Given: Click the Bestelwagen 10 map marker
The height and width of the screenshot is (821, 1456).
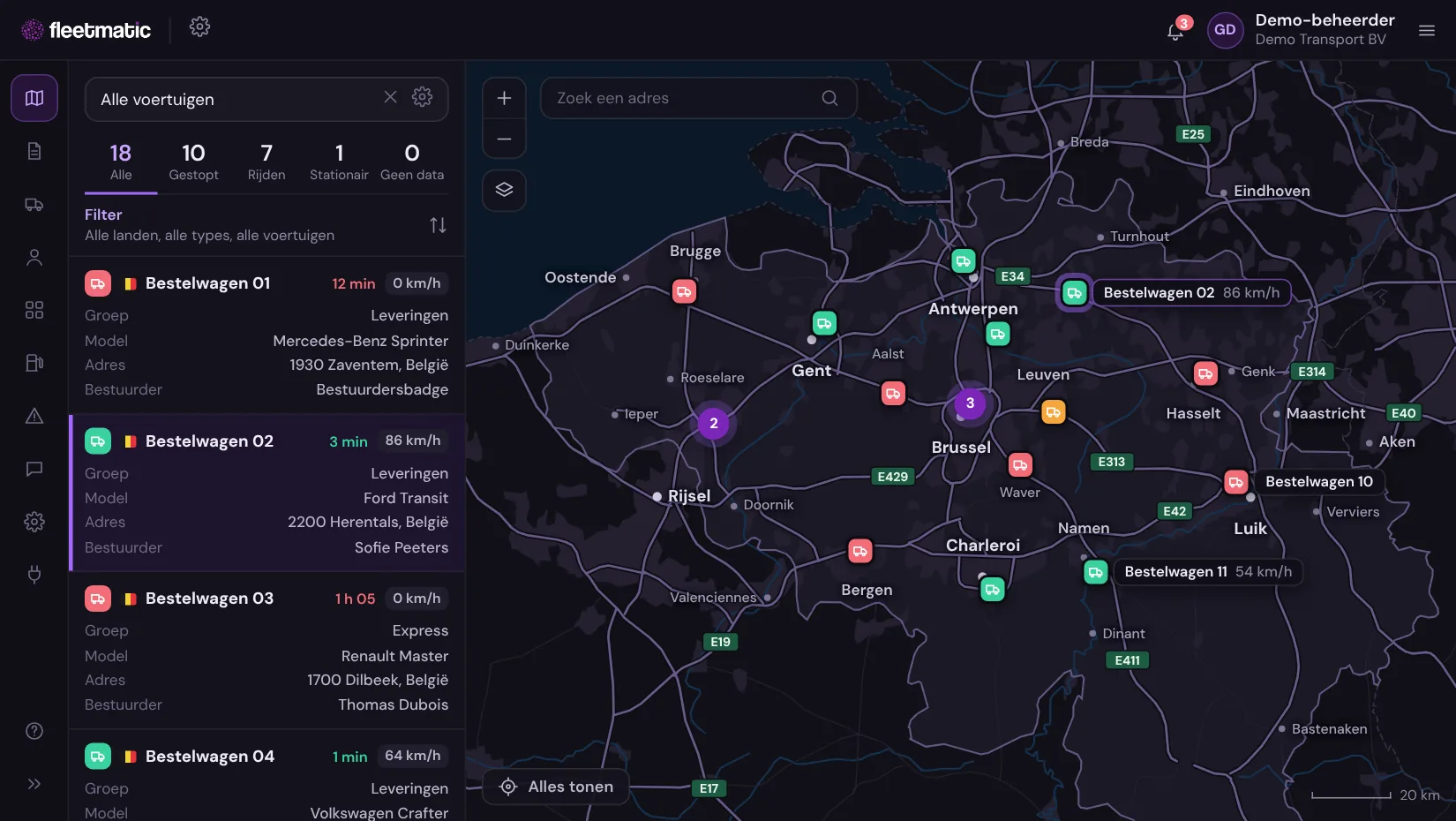Looking at the screenshot, I should coord(1235,482).
